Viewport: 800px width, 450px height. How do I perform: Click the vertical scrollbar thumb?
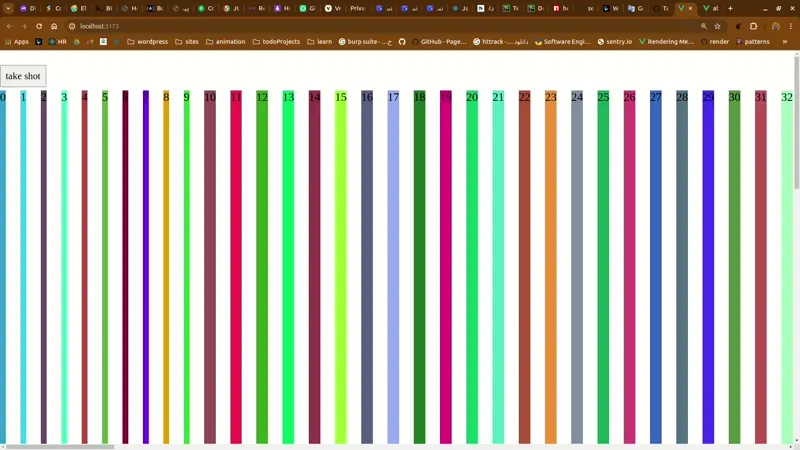797,121
